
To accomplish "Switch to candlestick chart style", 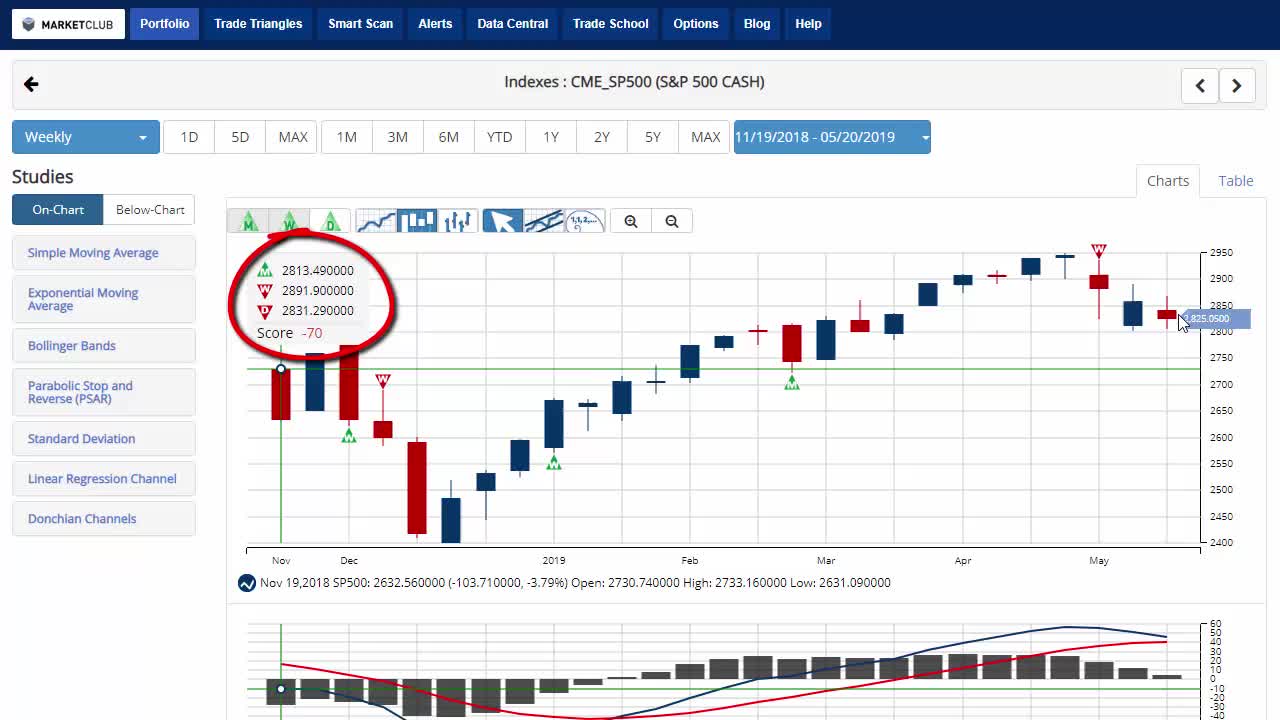I will tap(417, 221).
